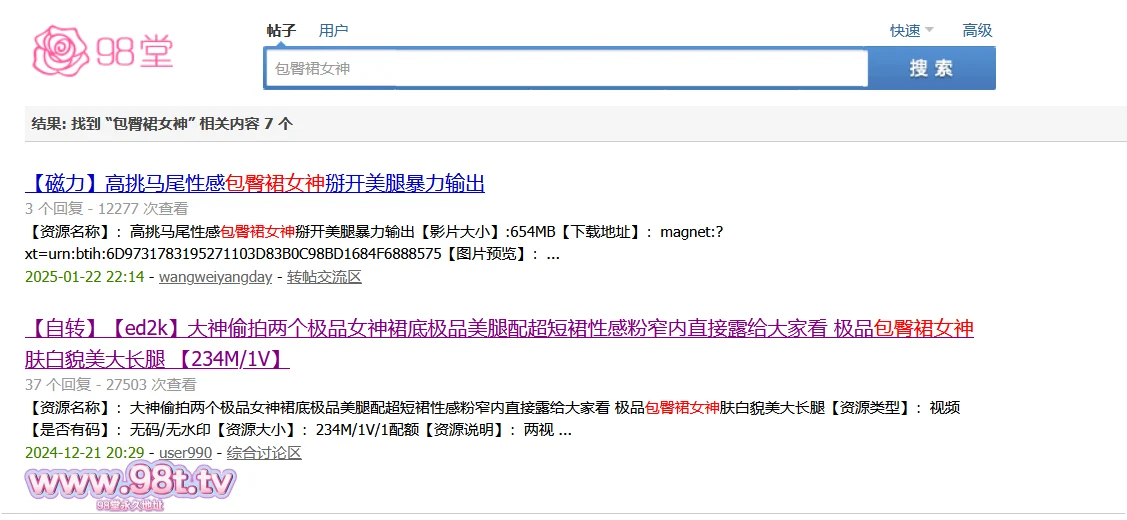
Task: Open the second result titled 【自转】【ed2k】
Action: point(498,329)
